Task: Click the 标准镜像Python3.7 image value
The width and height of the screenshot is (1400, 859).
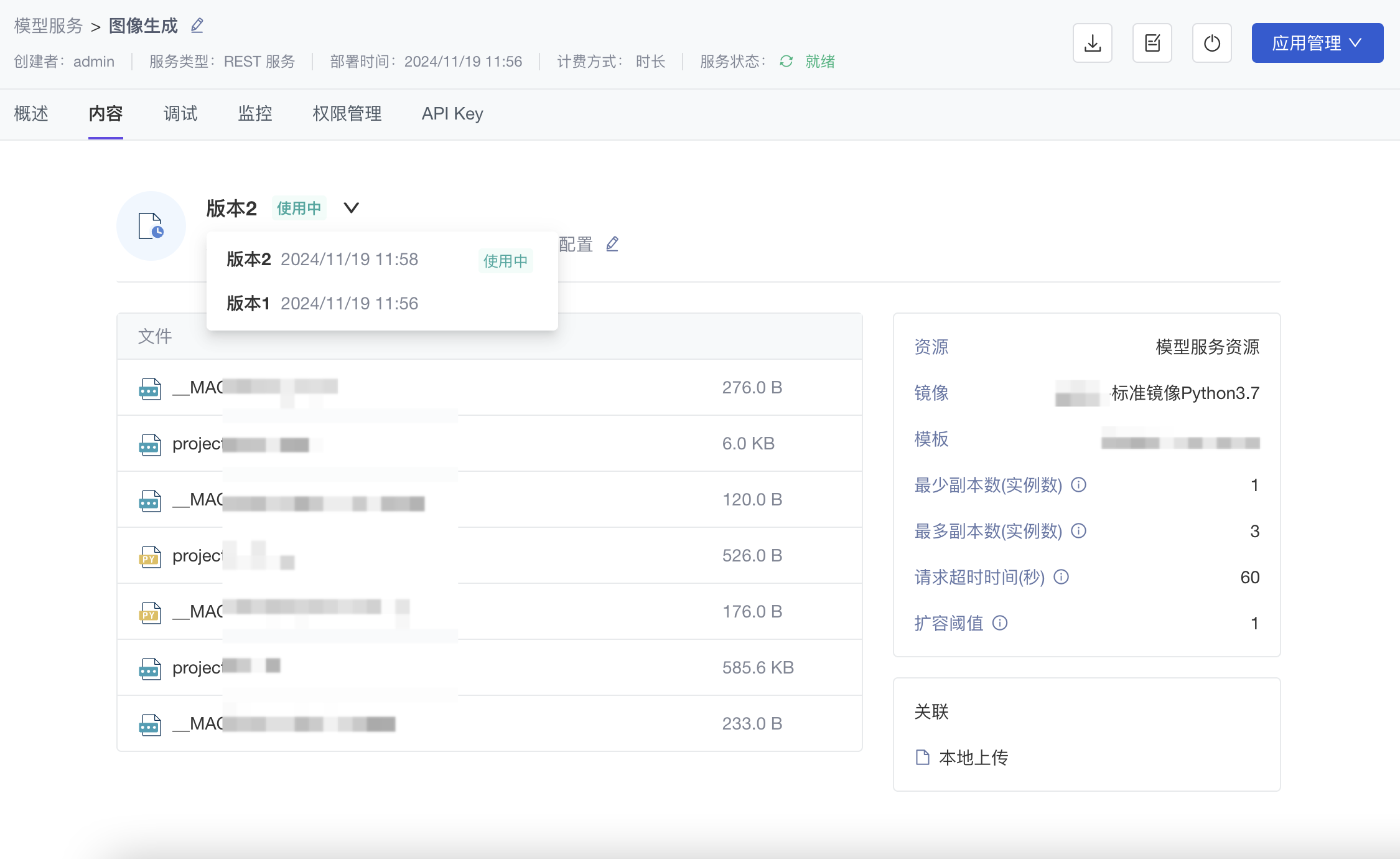Action: point(1185,393)
